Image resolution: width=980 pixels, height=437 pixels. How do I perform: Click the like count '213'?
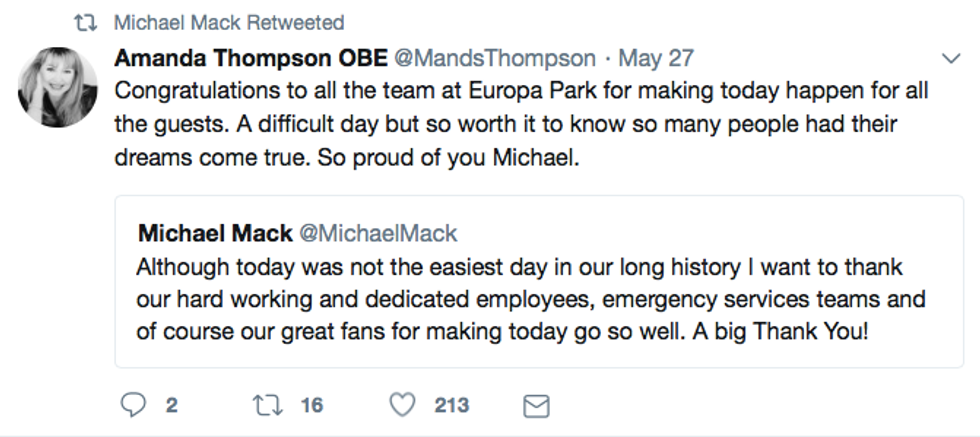tap(452, 405)
